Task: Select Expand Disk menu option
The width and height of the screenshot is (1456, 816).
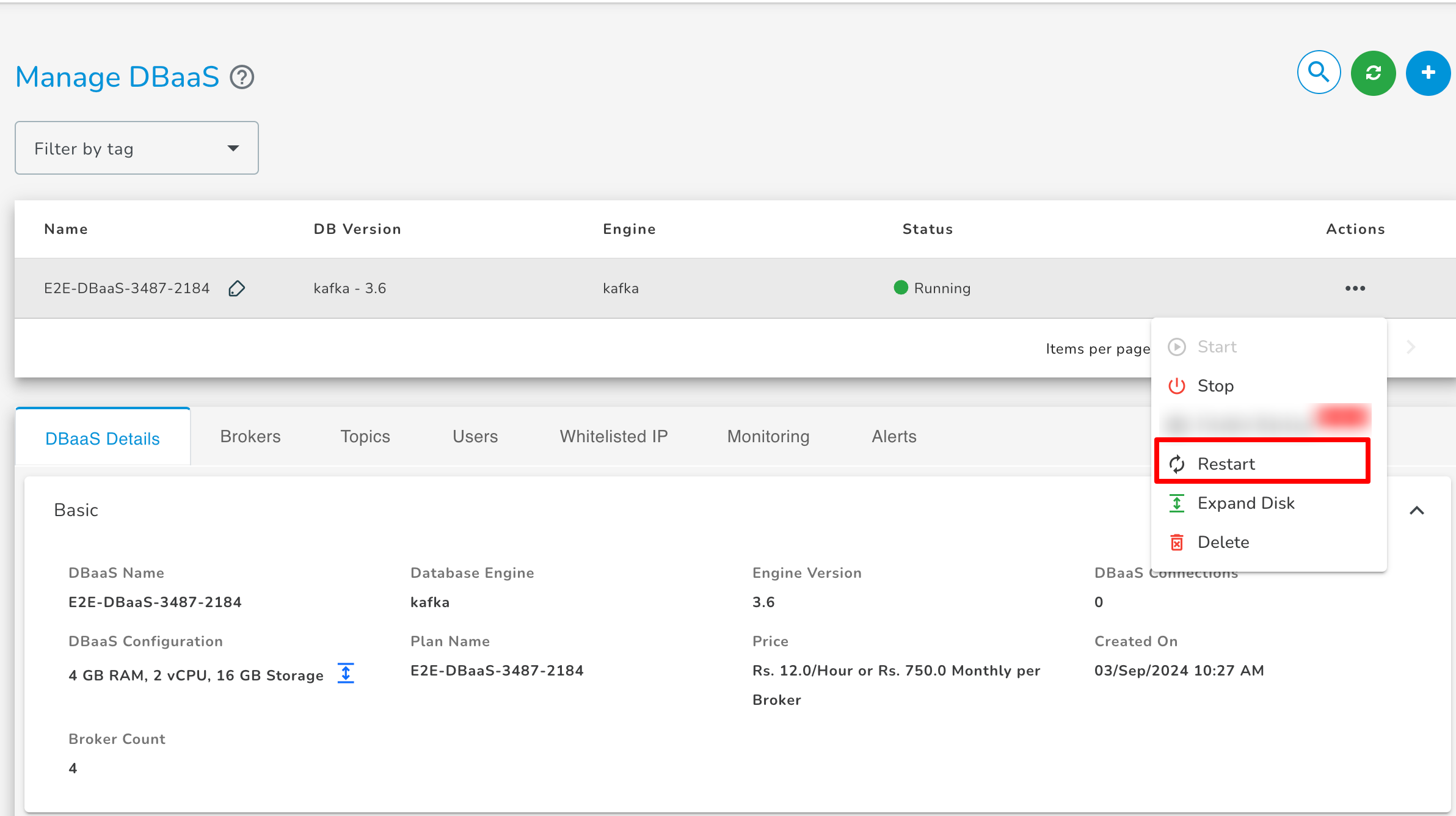Action: 1269,503
